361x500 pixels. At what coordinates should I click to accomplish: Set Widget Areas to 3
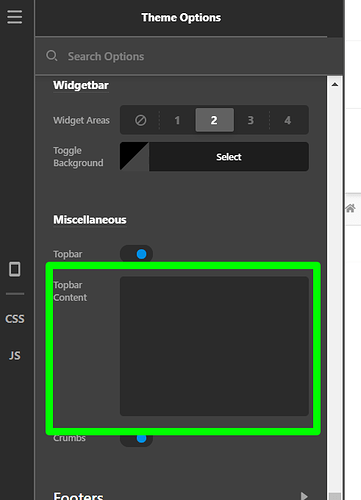point(251,120)
